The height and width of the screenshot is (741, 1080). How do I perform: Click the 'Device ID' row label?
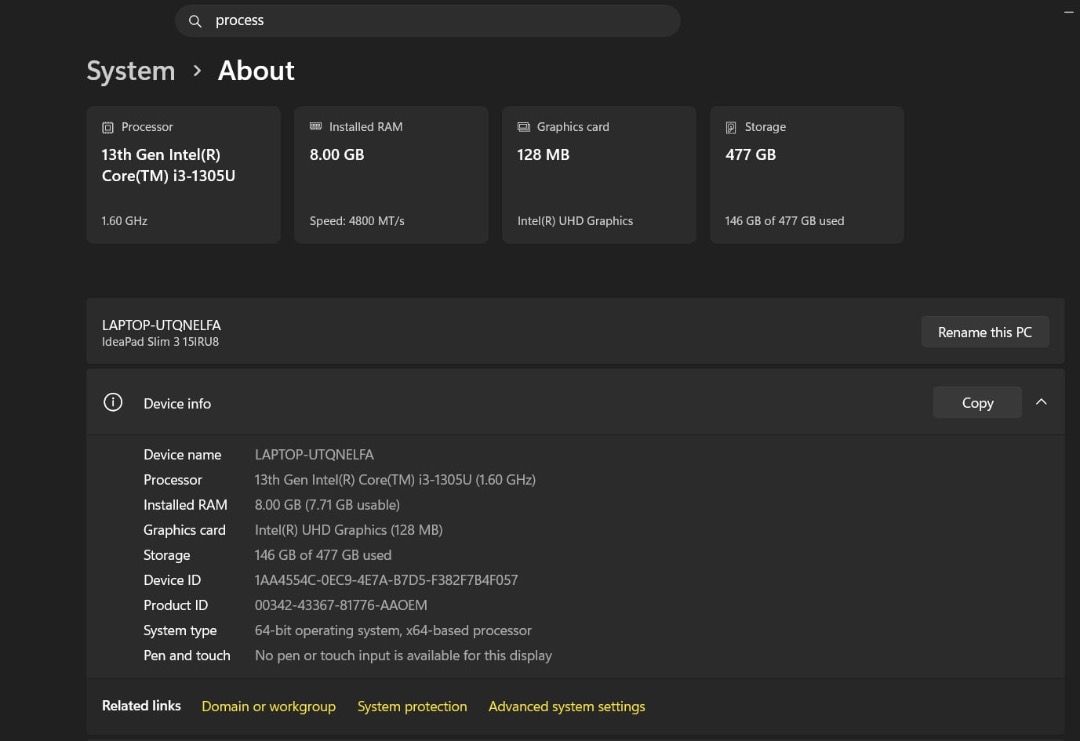point(172,581)
